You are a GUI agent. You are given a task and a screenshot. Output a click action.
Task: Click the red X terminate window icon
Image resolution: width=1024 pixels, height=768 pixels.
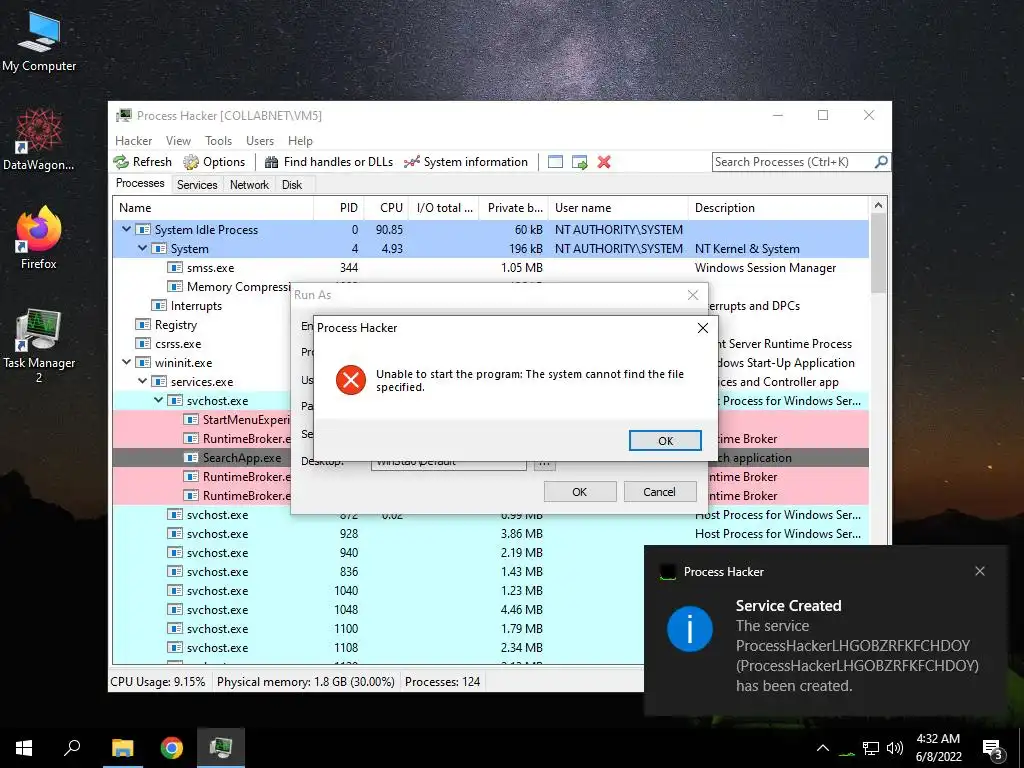coord(604,162)
